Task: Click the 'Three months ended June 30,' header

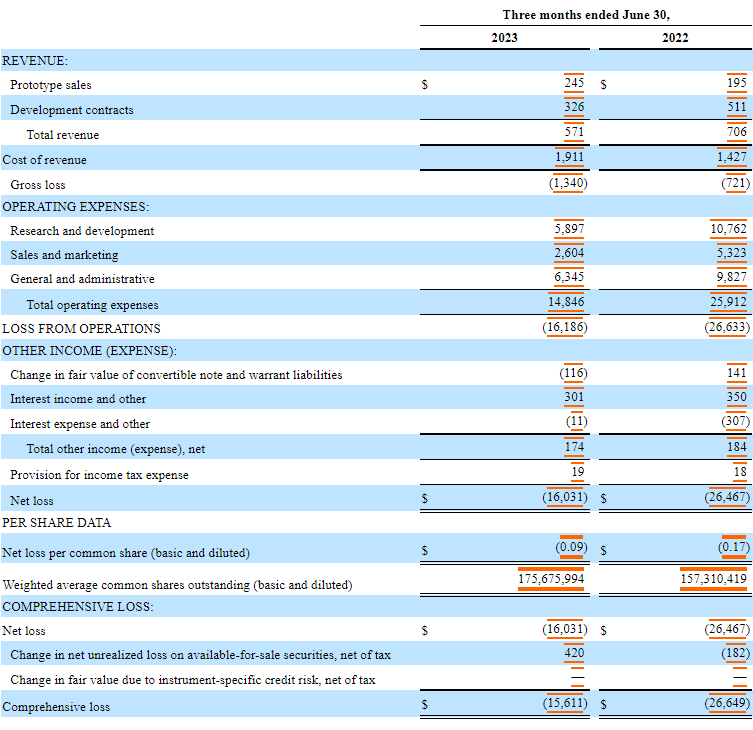Action: 585,14
